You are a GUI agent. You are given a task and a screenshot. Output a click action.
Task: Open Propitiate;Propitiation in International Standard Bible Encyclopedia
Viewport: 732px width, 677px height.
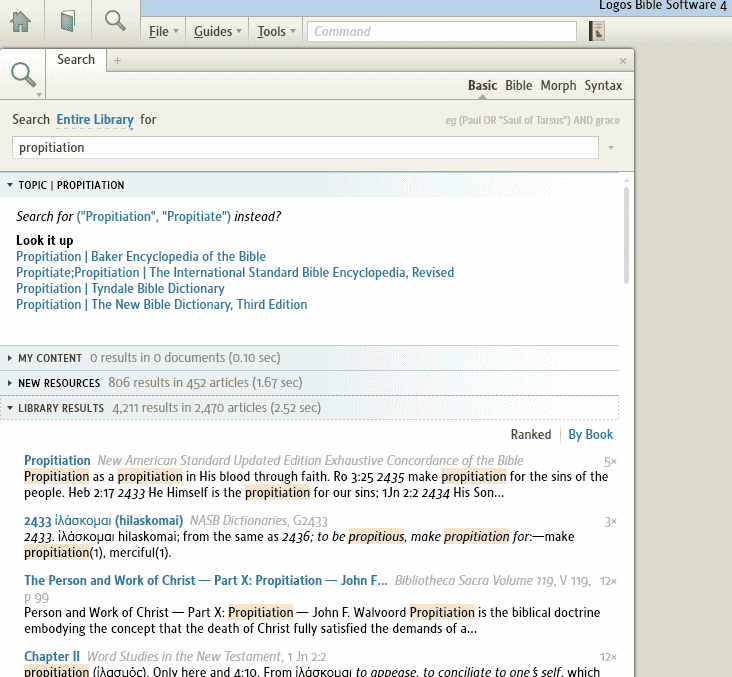[x=235, y=272]
